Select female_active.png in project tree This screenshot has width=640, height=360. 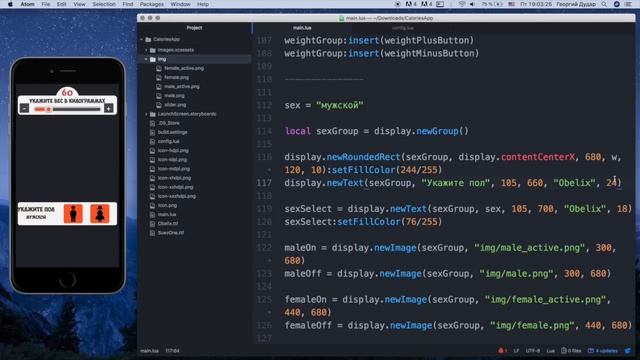coord(184,68)
